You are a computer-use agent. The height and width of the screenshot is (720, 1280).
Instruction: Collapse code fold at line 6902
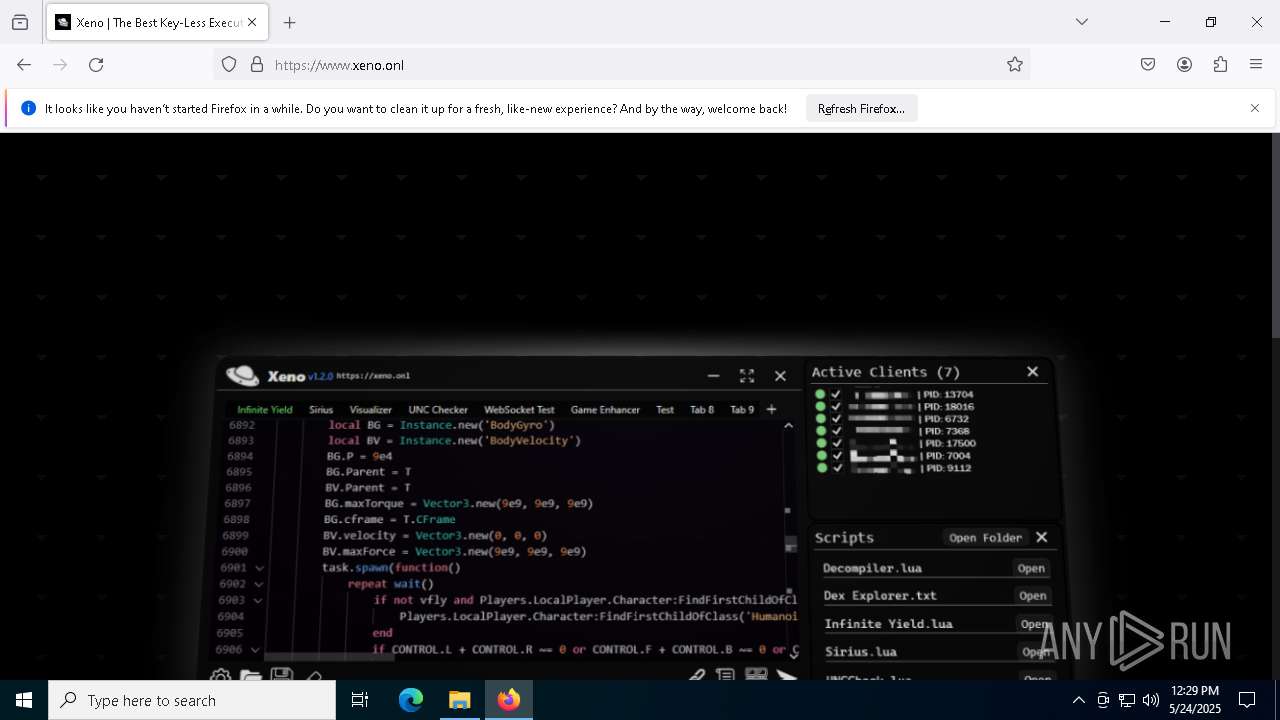point(259,584)
